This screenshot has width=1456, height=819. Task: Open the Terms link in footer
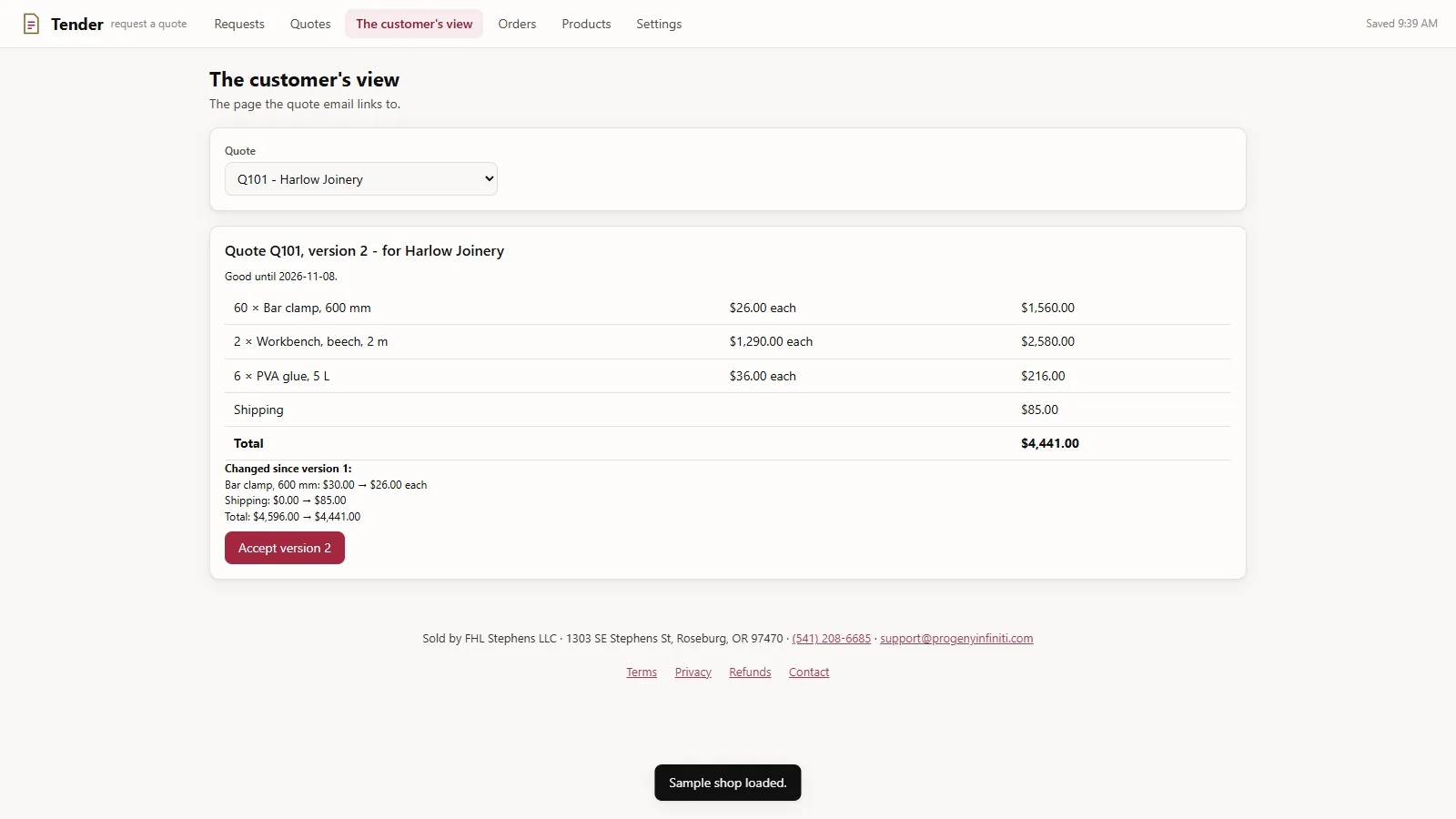[642, 672]
